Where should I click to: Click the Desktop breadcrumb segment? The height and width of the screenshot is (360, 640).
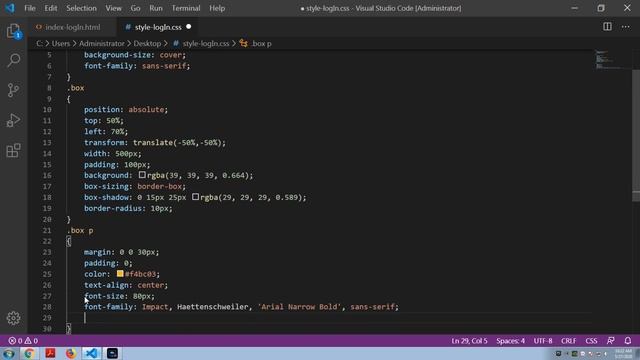pyautogui.click(x=147, y=43)
